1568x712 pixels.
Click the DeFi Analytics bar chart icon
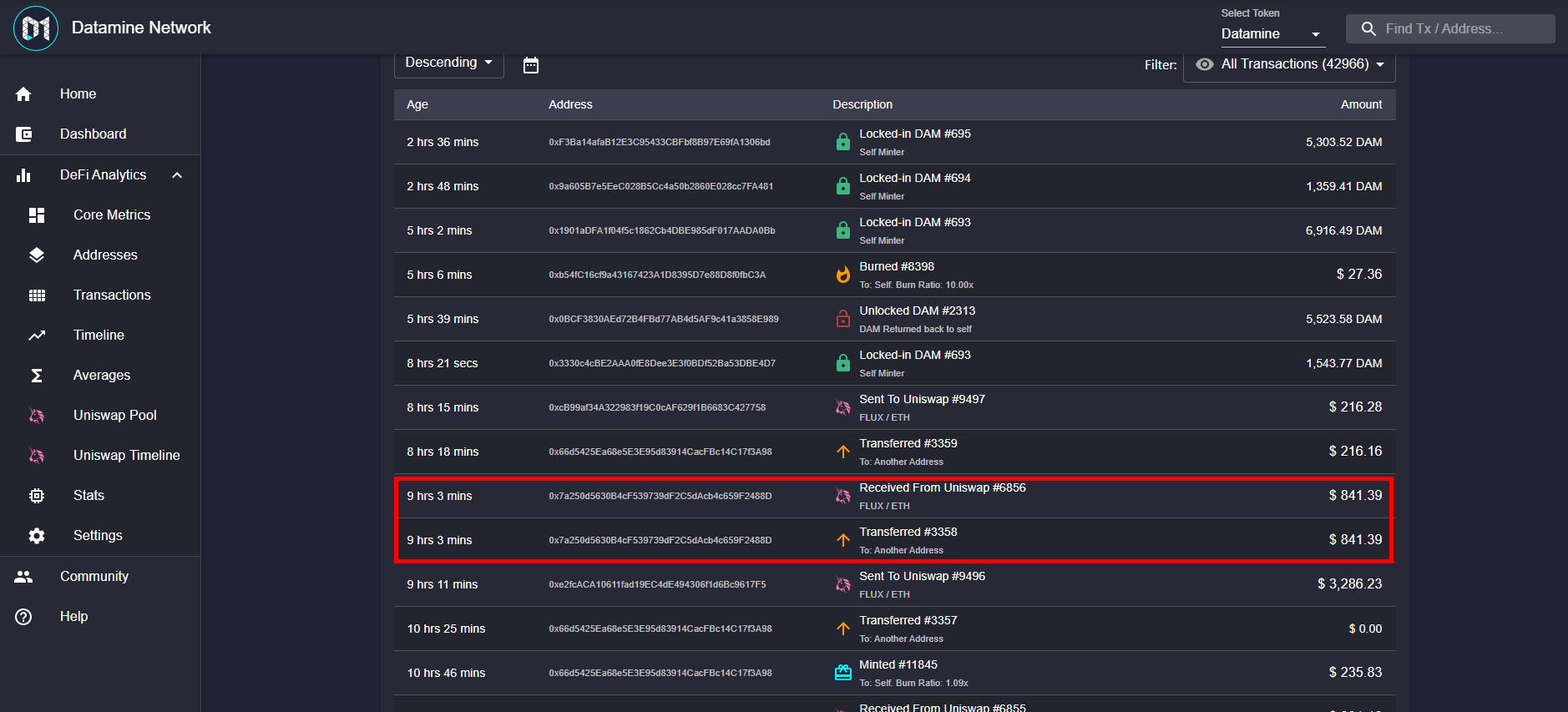pyautogui.click(x=23, y=175)
